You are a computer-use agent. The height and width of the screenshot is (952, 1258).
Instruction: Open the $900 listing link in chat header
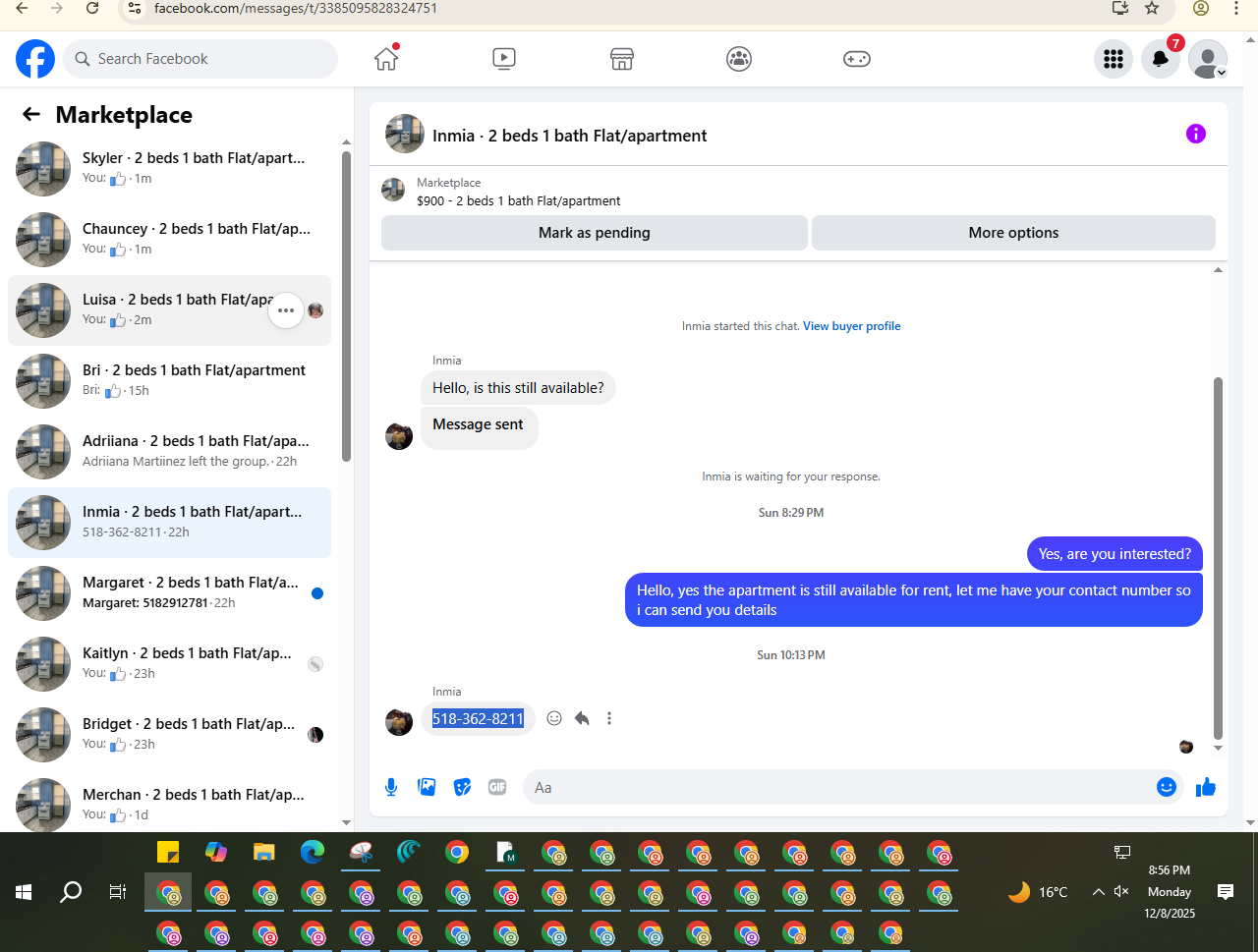click(x=518, y=200)
